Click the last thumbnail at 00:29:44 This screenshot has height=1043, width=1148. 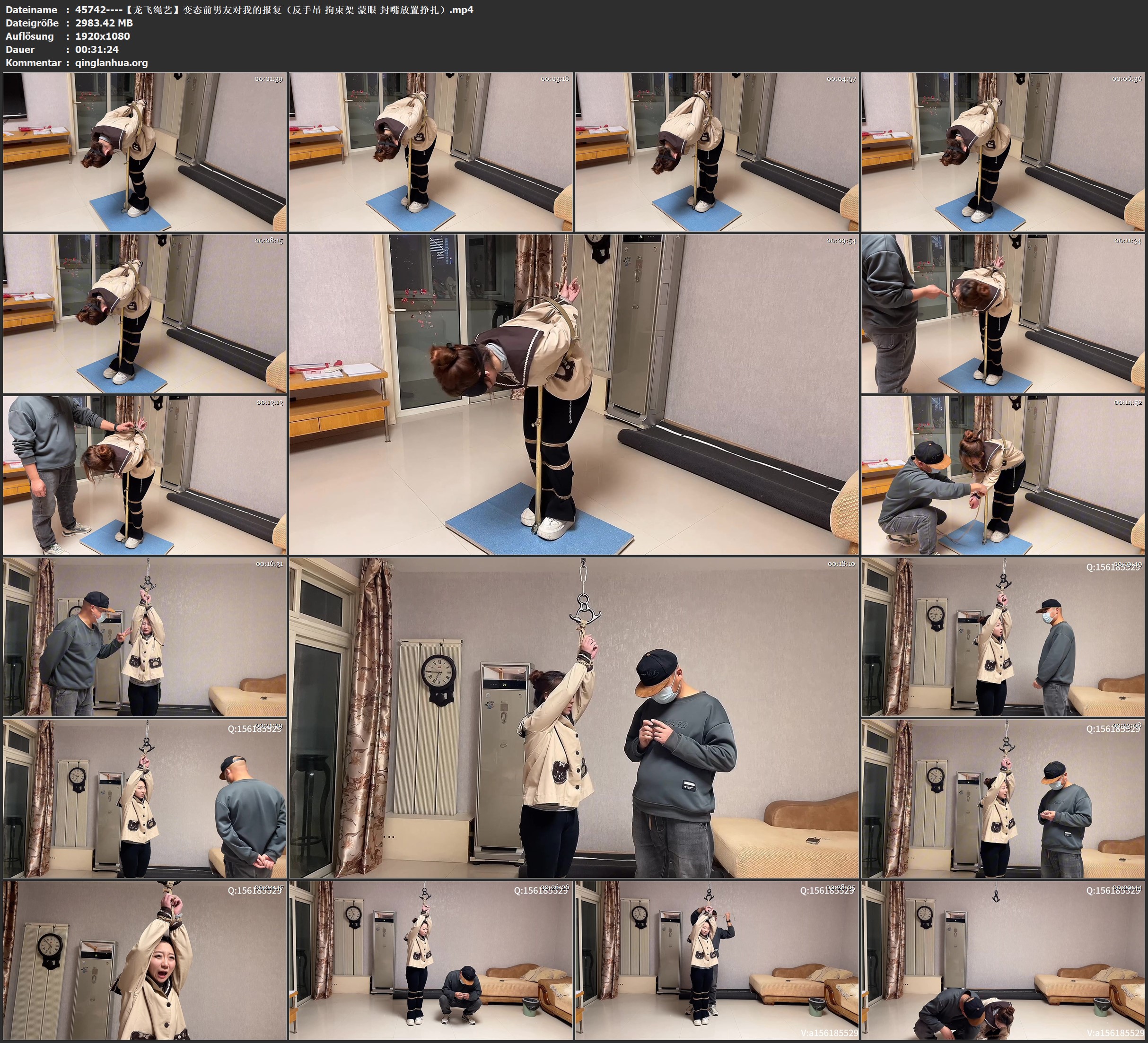(x=1003, y=960)
